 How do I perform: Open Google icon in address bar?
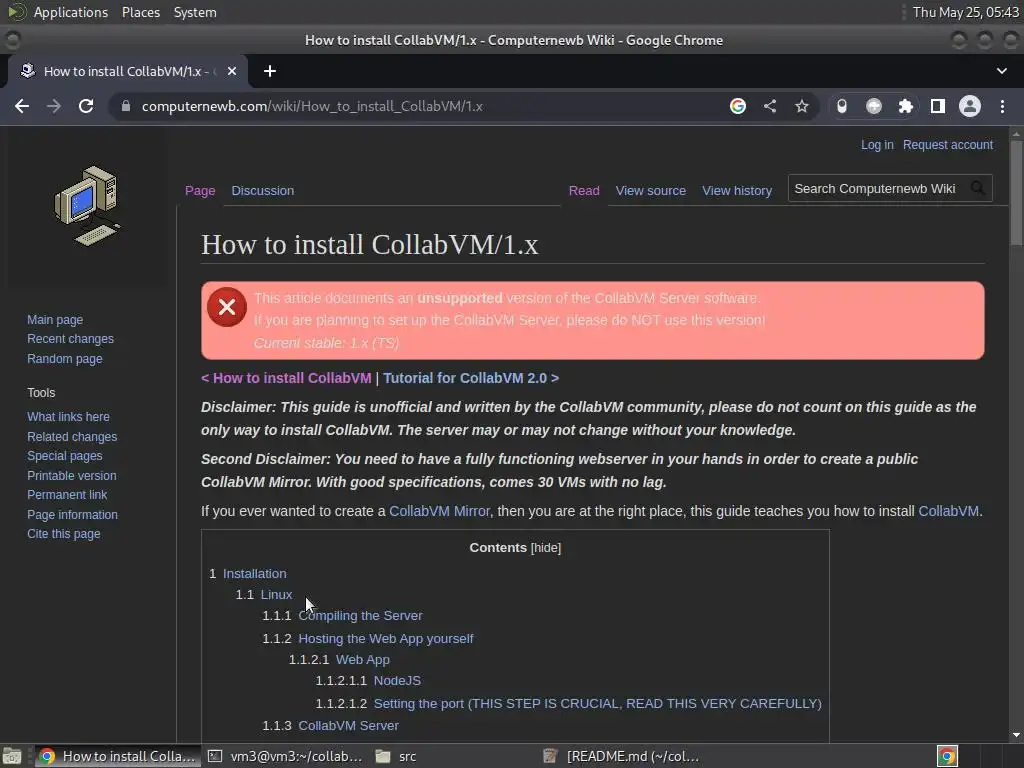pyautogui.click(x=738, y=106)
